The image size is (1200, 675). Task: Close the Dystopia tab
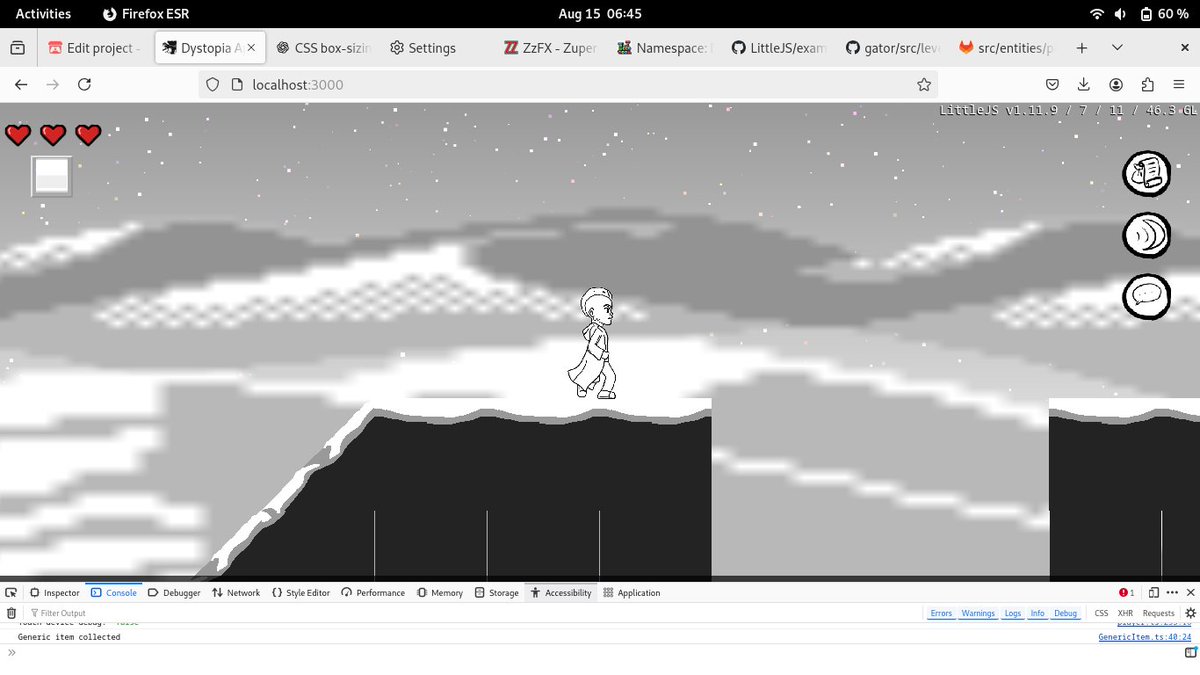point(251,48)
